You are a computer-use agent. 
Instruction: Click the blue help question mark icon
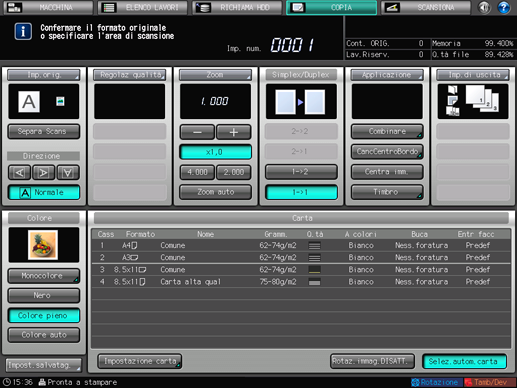click(504, 7)
